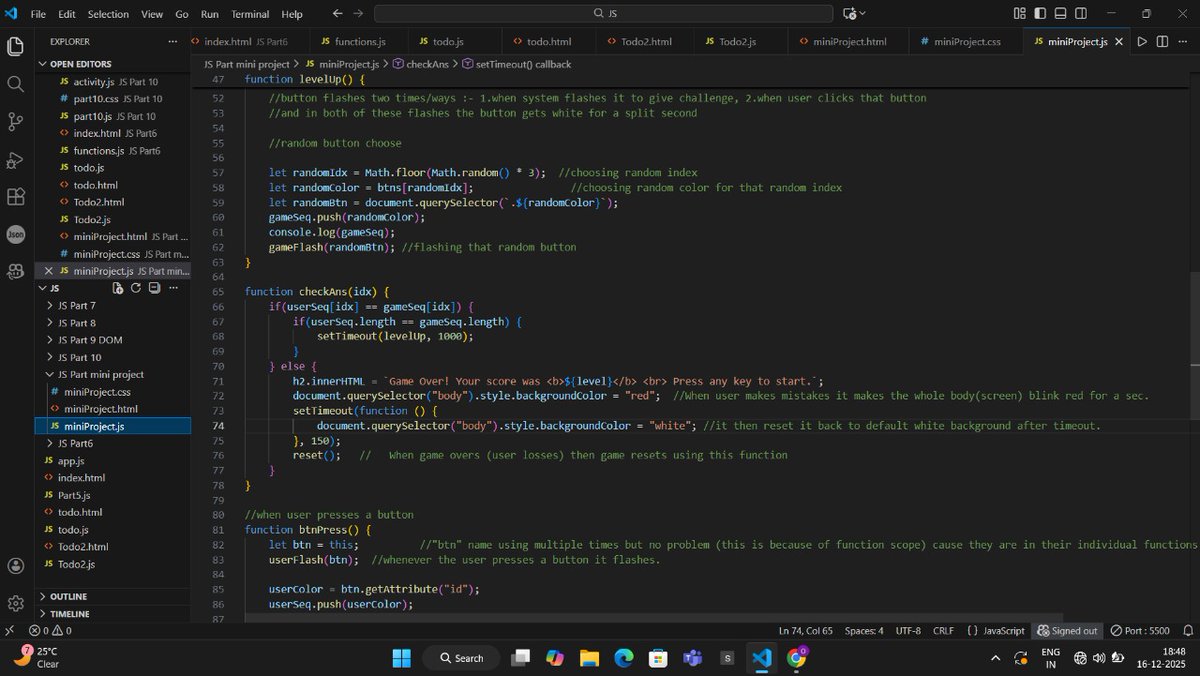
Task: Collapse all folders in Explorer
Action: pos(153,288)
